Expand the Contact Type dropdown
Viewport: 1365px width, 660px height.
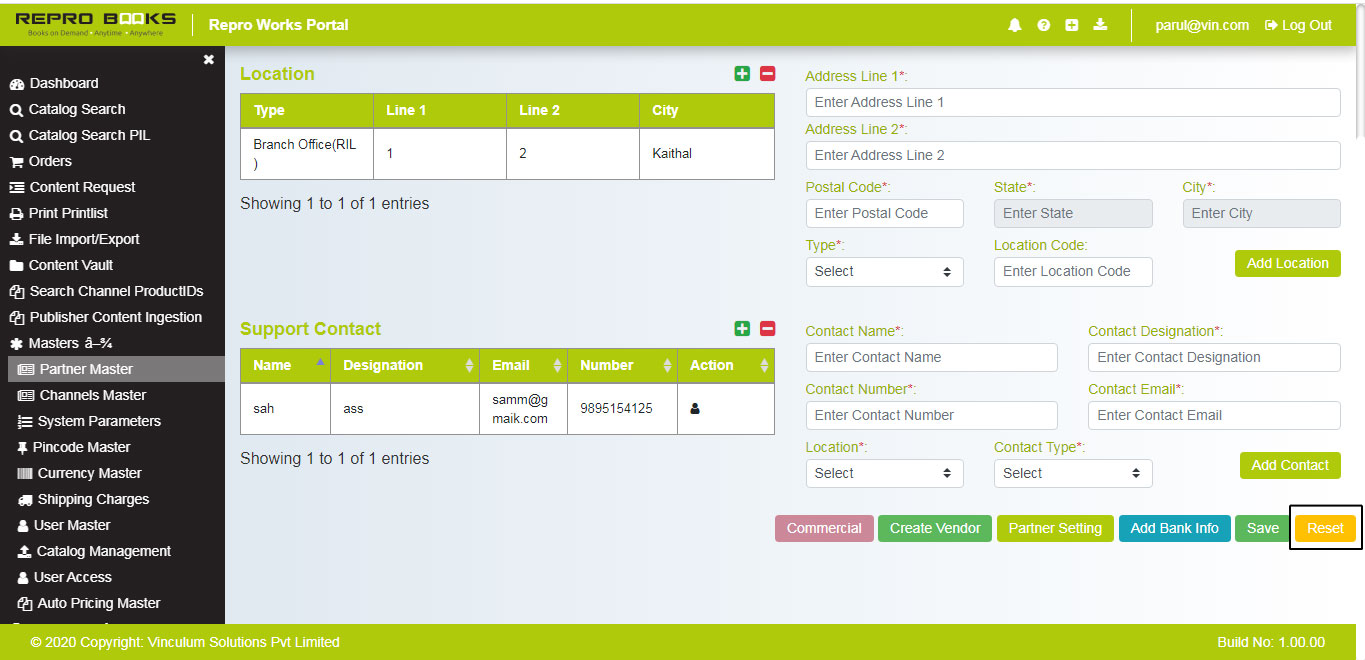[1072, 474]
